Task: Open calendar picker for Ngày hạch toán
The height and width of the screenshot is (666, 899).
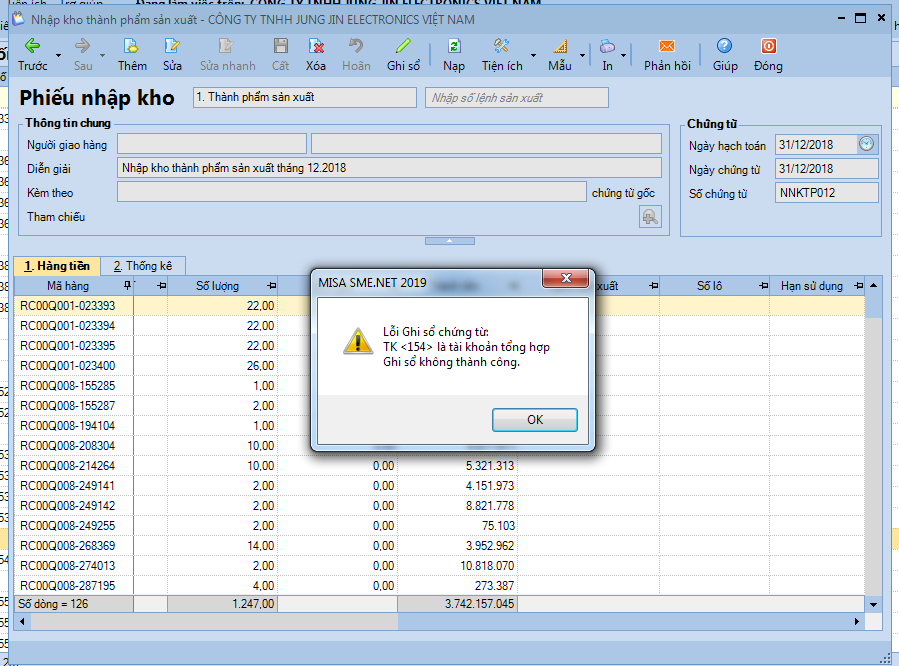Action: pyautogui.click(x=866, y=144)
